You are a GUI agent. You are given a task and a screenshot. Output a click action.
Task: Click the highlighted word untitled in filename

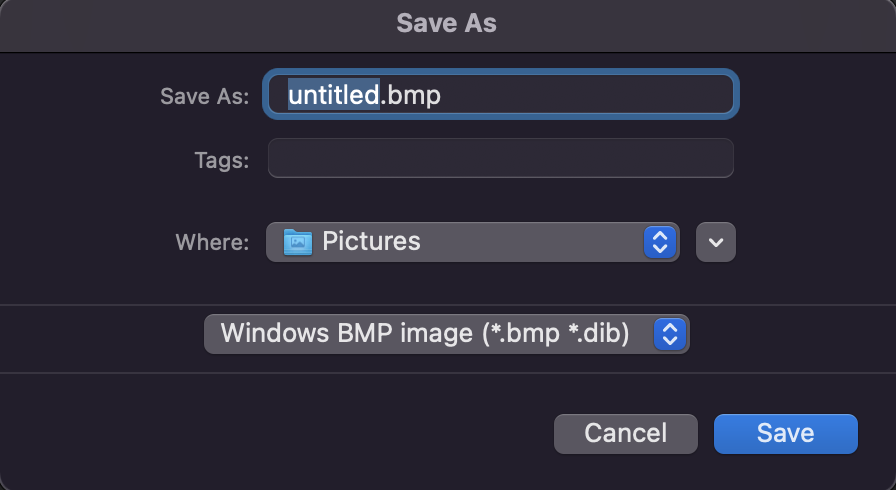tap(334, 94)
